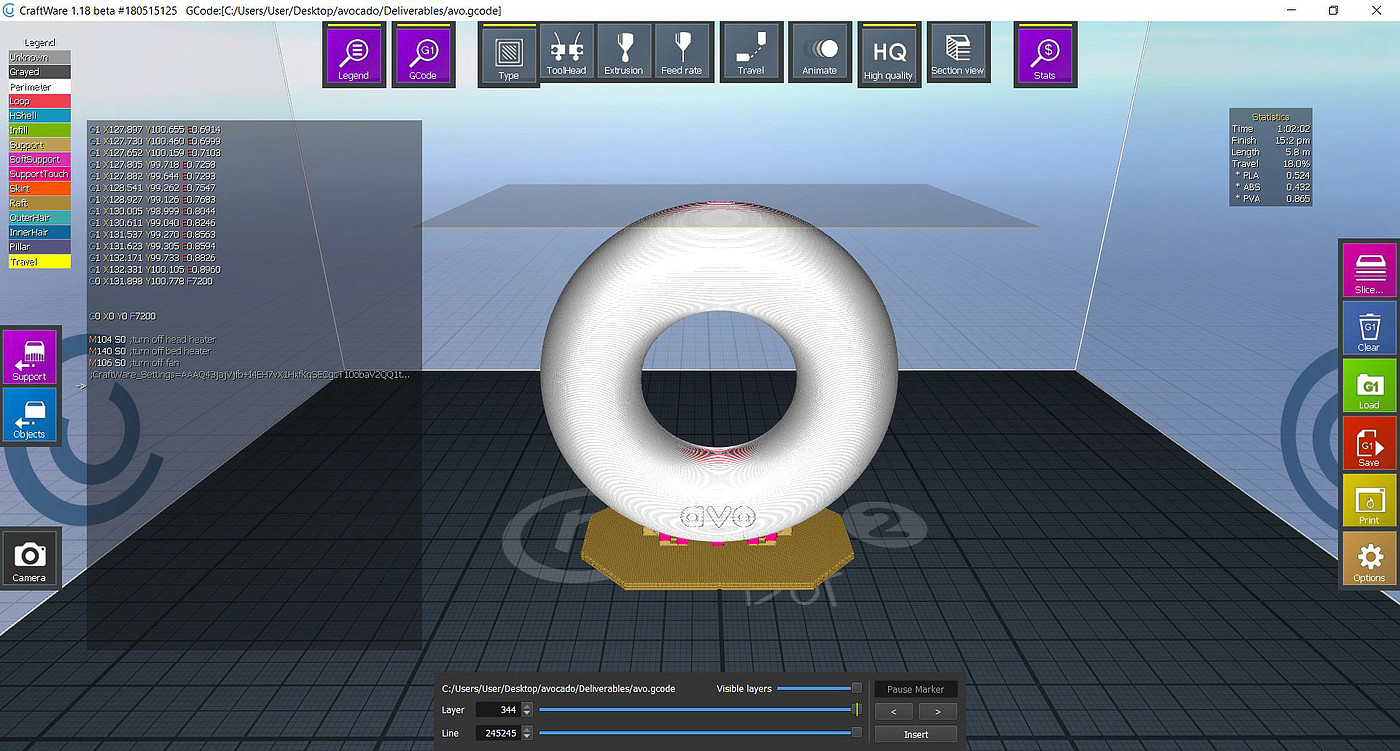This screenshot has width=1400, height=751.
Task: Click the Line slider handle
Action: (x=857, y=733)
